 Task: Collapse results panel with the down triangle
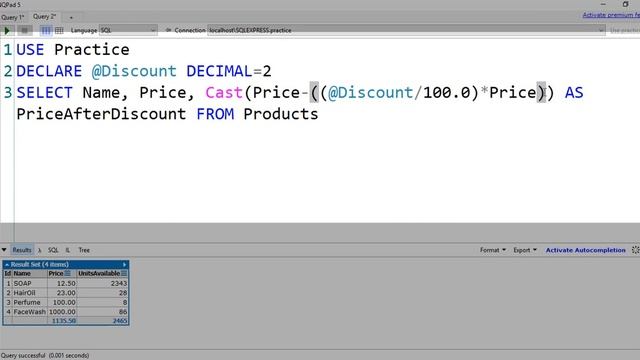point(4,250)
